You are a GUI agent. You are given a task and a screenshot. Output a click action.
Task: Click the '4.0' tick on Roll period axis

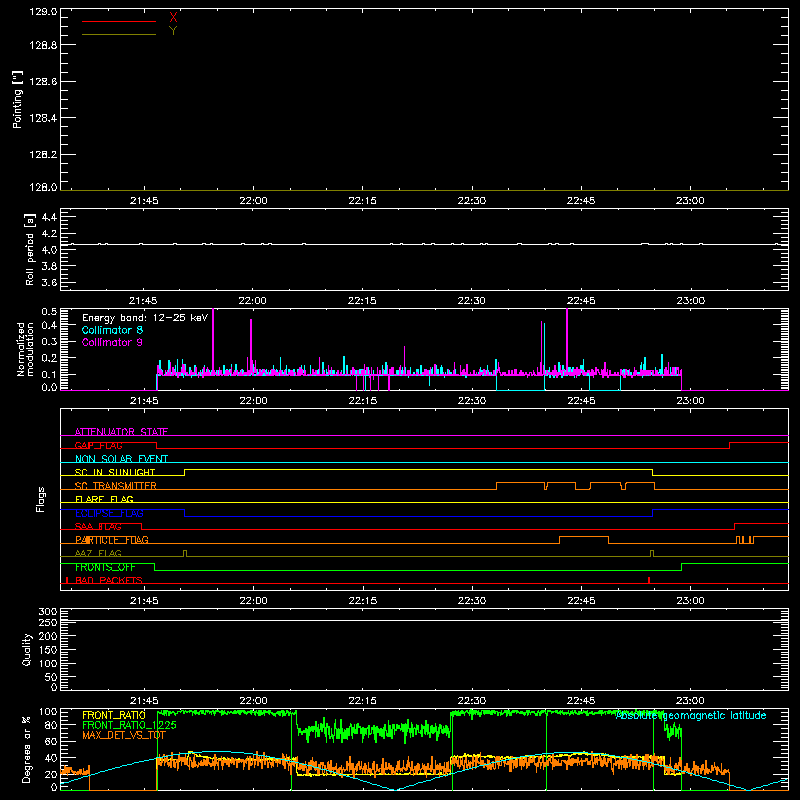point(49,249)
